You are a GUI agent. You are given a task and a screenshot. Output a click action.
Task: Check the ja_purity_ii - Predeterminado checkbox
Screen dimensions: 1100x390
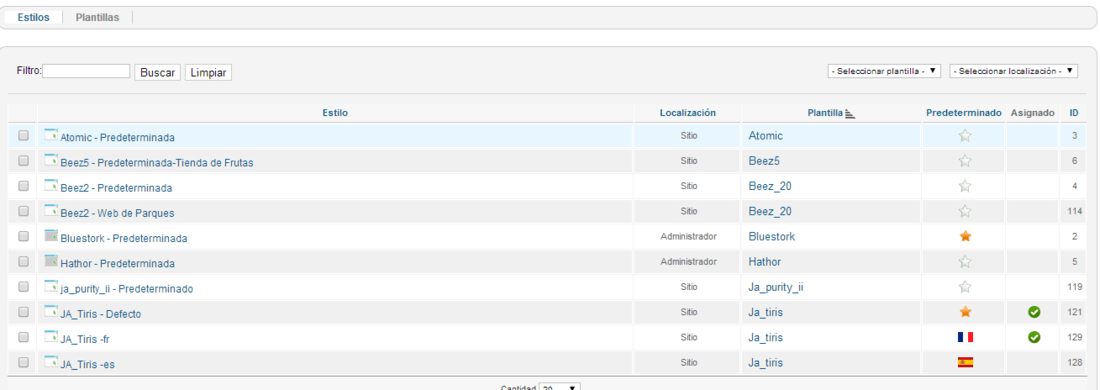[23, 286]
